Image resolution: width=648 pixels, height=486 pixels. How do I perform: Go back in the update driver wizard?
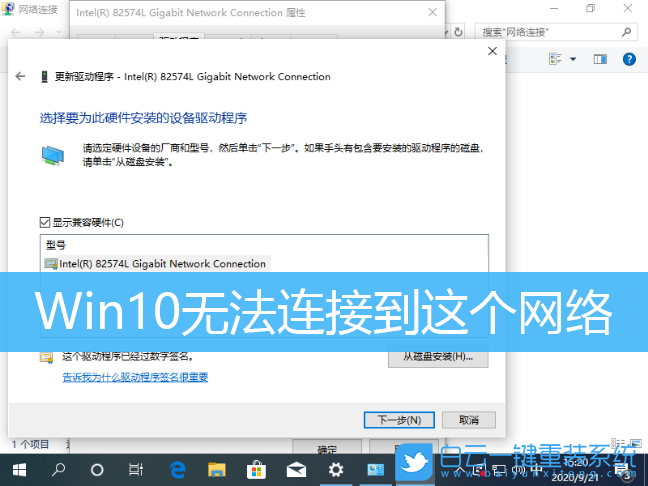20,76
